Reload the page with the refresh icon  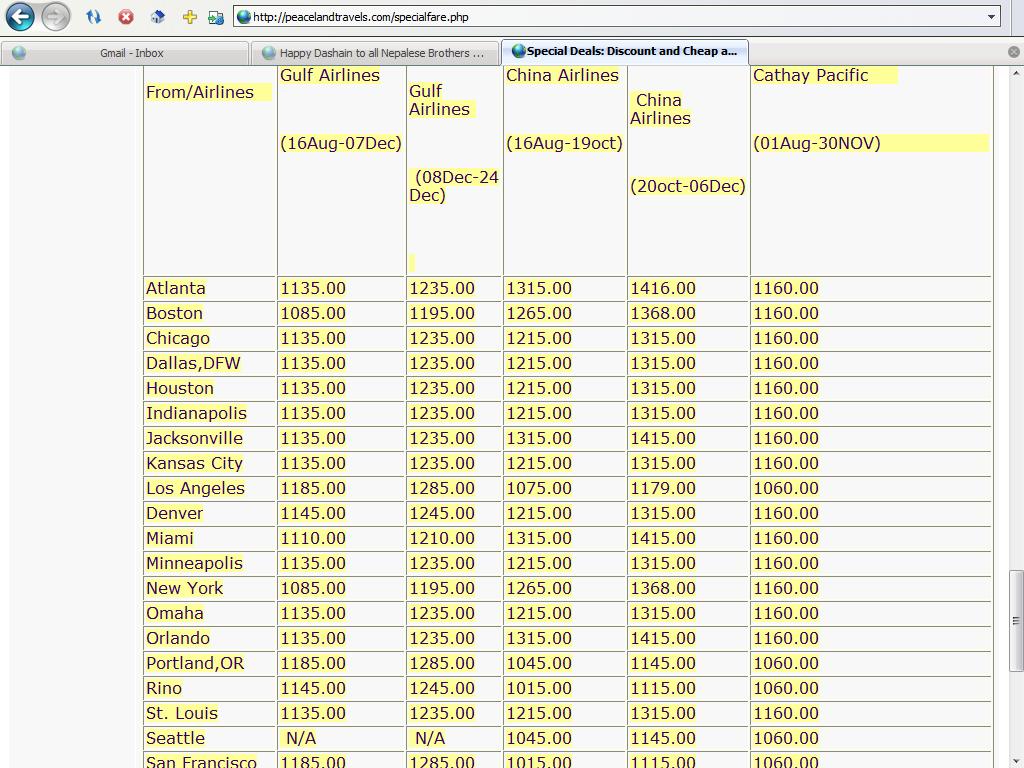pyautogui.click(x=93, y=17)
